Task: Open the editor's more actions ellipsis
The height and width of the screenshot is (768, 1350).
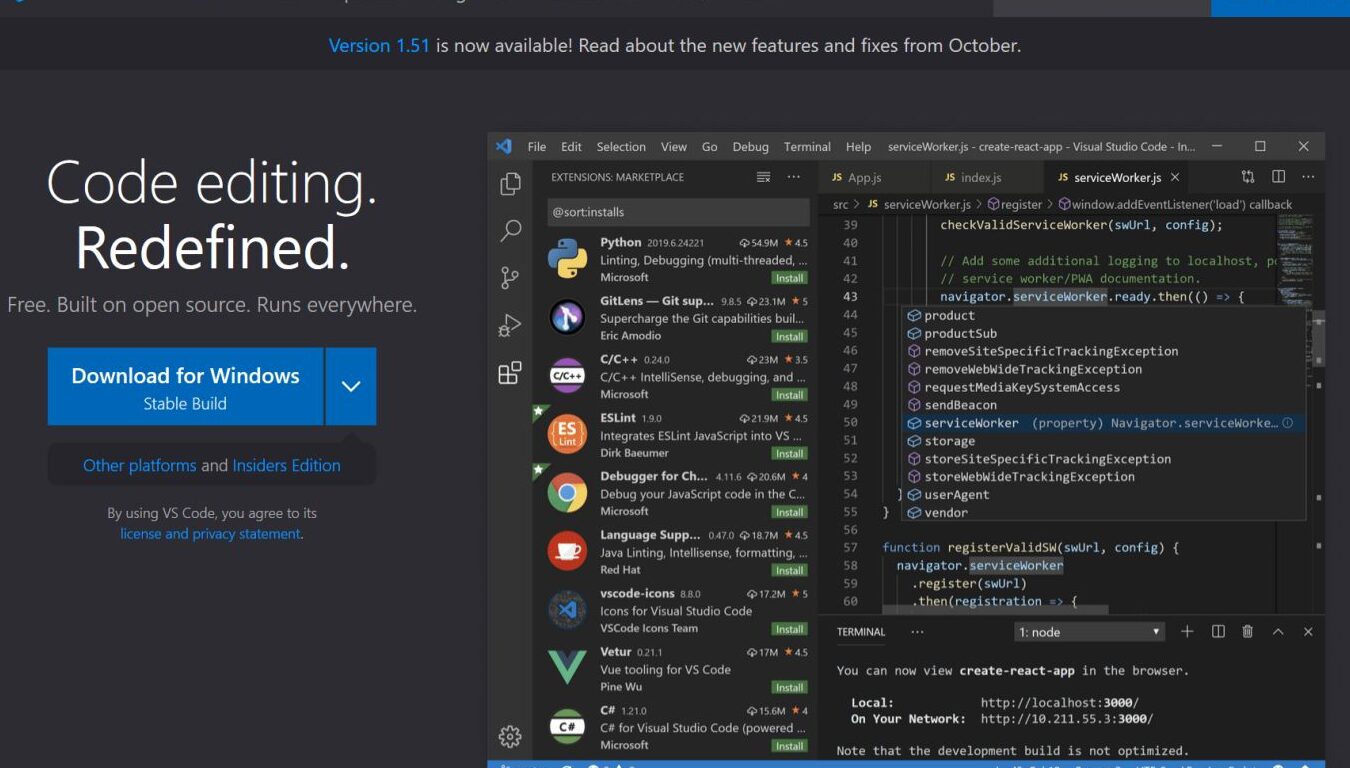Action: point(1308,177)
